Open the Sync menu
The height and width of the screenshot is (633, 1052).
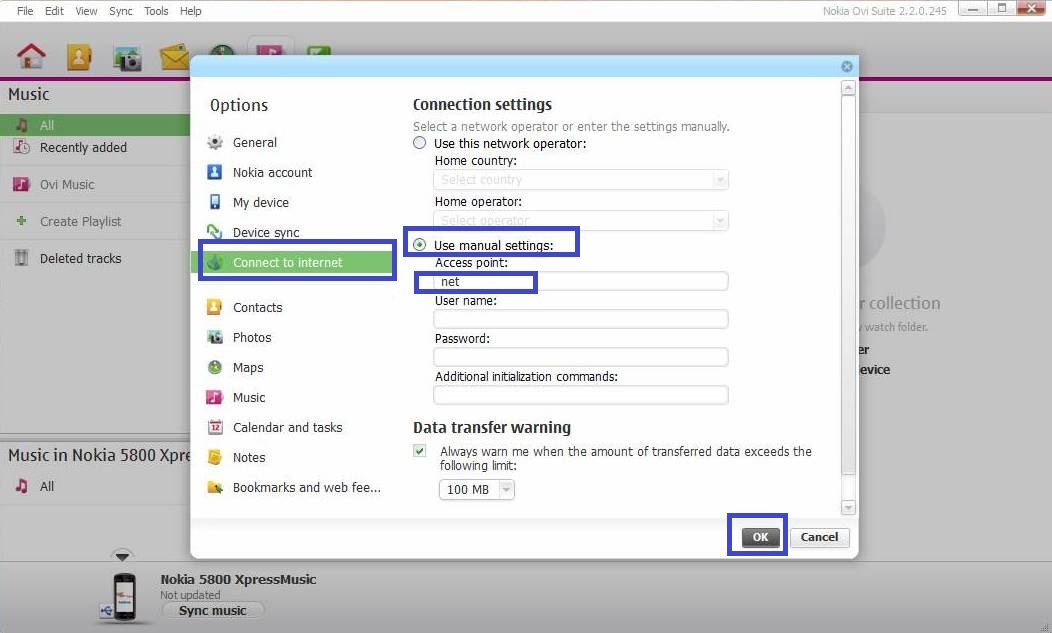[121, 11]
